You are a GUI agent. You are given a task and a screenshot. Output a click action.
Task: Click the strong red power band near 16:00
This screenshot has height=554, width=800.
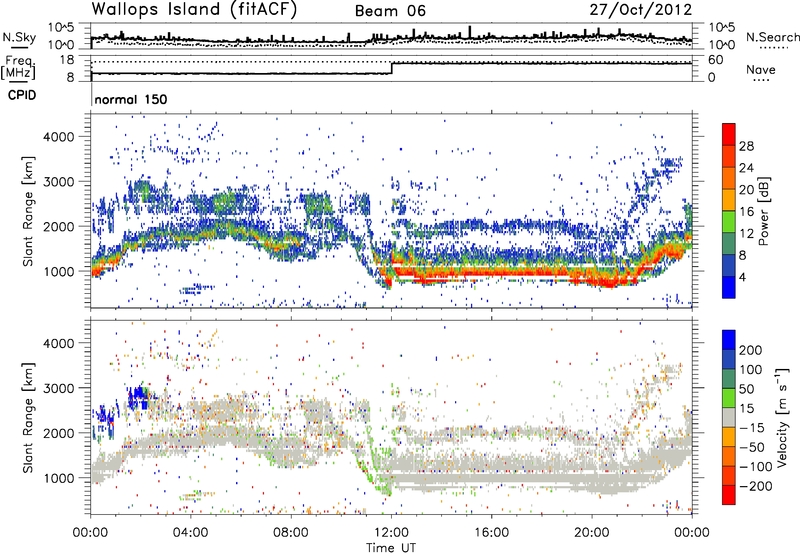click(x=491, y=272)
